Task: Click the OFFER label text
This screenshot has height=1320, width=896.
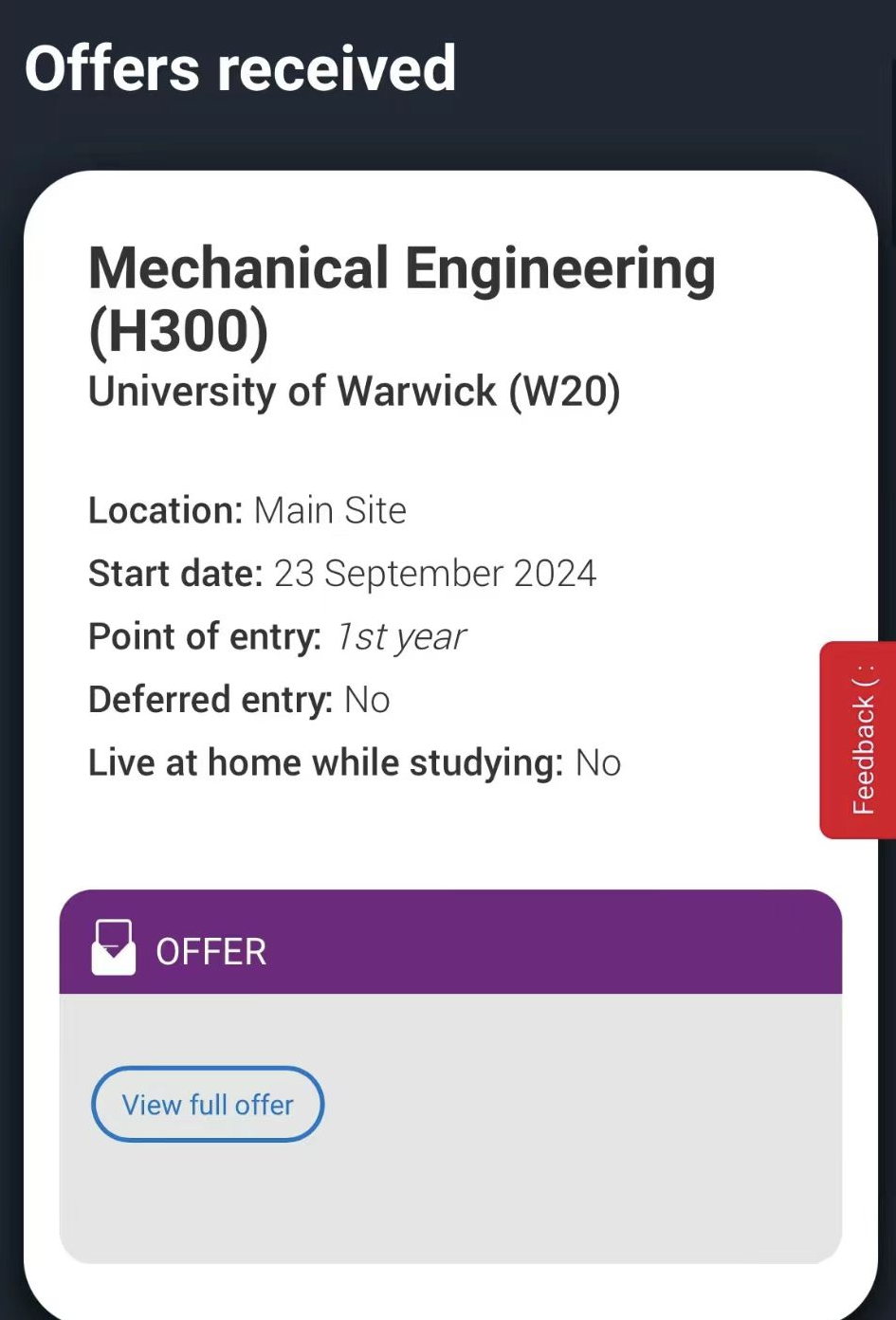Action: coord(211,951)
